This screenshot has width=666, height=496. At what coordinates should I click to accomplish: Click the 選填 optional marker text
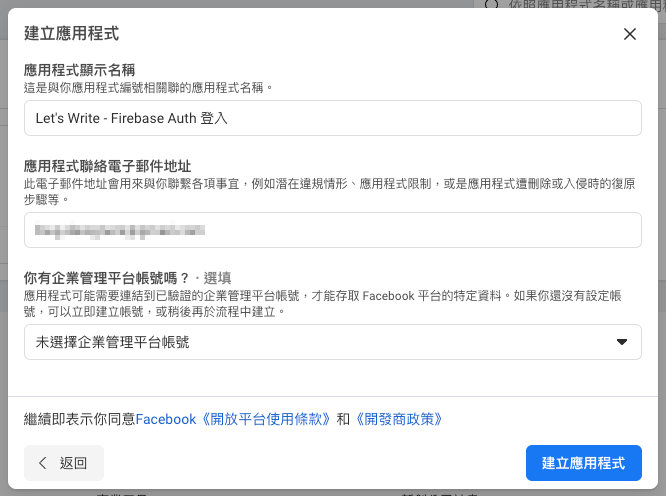pos(218,278)
